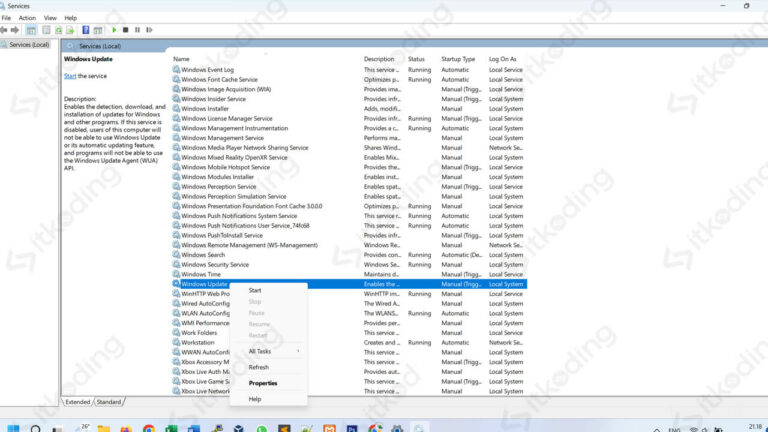Viewport: 768px width, 432px height.
Task: Select Services (Local) in the console tree
Action: [x=29, y=45]
